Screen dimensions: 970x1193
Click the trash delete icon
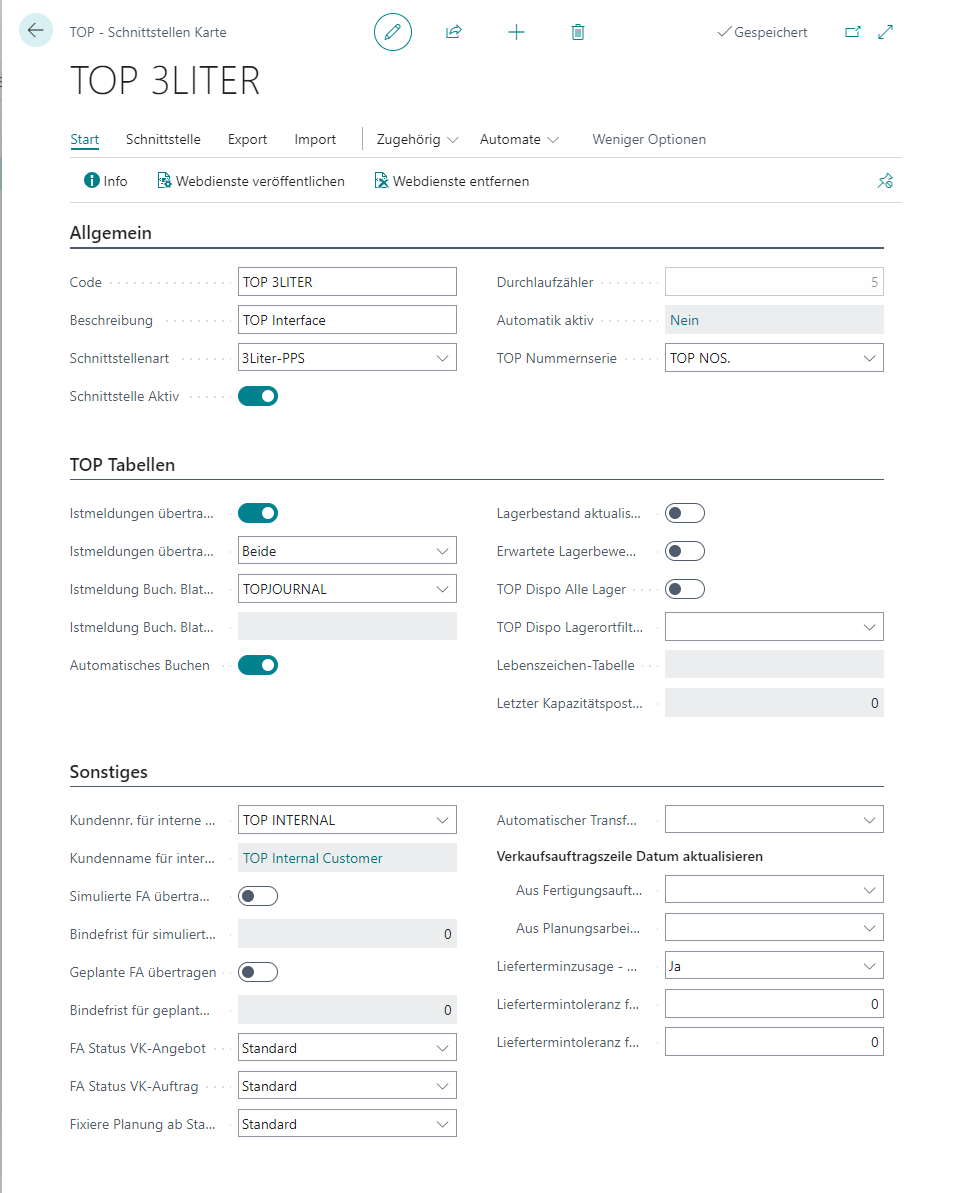[577, 32]
